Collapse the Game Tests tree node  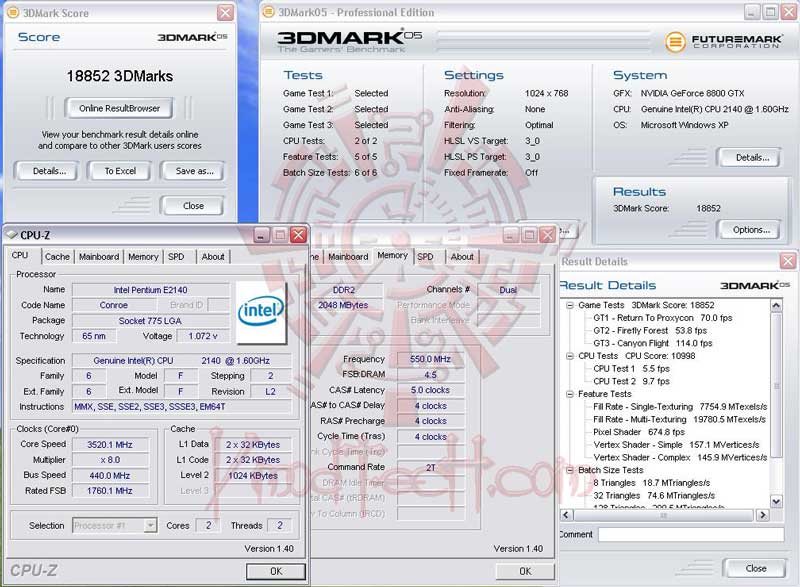tap(569, 305)
